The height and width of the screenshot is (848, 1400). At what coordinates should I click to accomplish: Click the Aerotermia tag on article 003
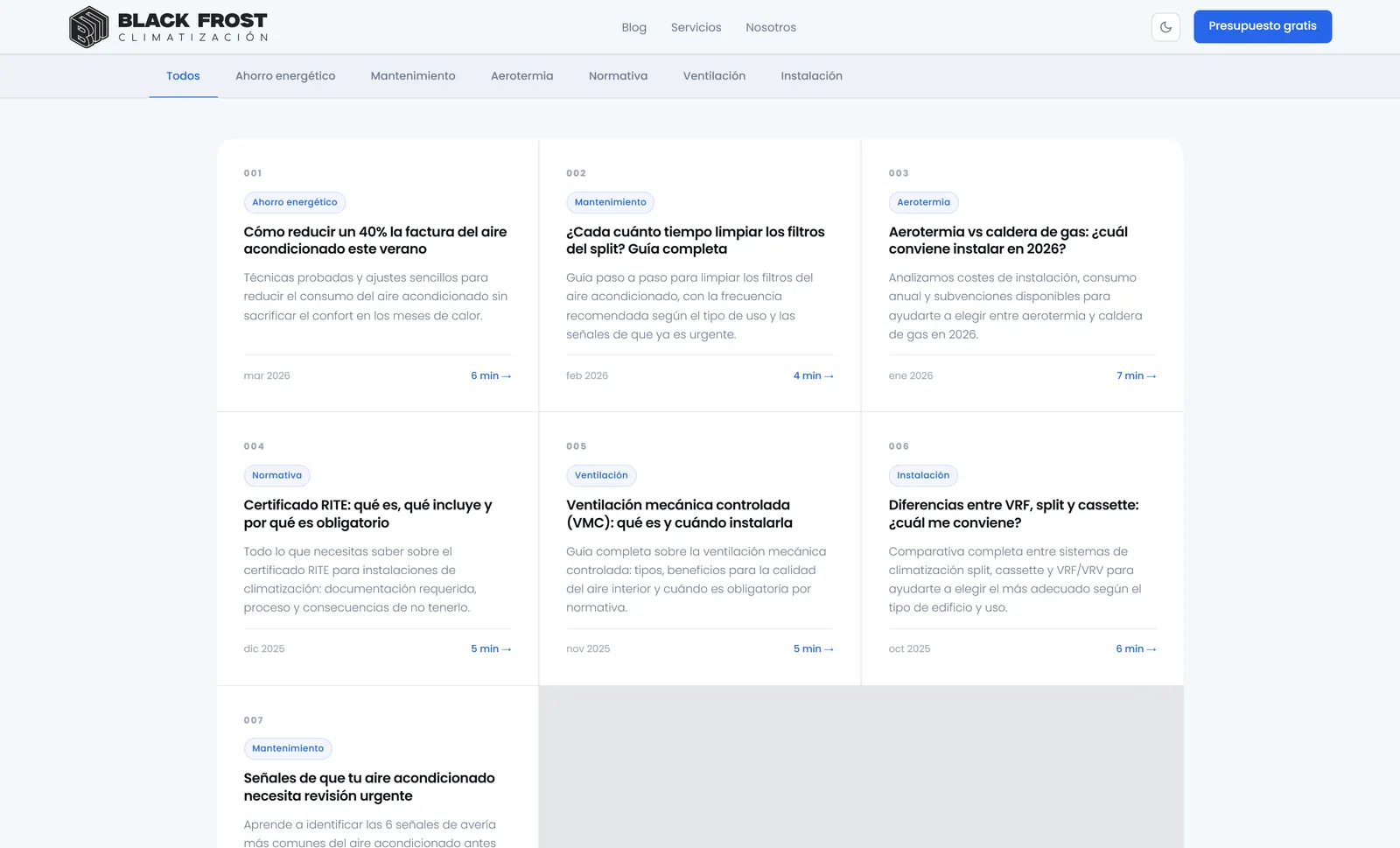click(x=923, y=202)
